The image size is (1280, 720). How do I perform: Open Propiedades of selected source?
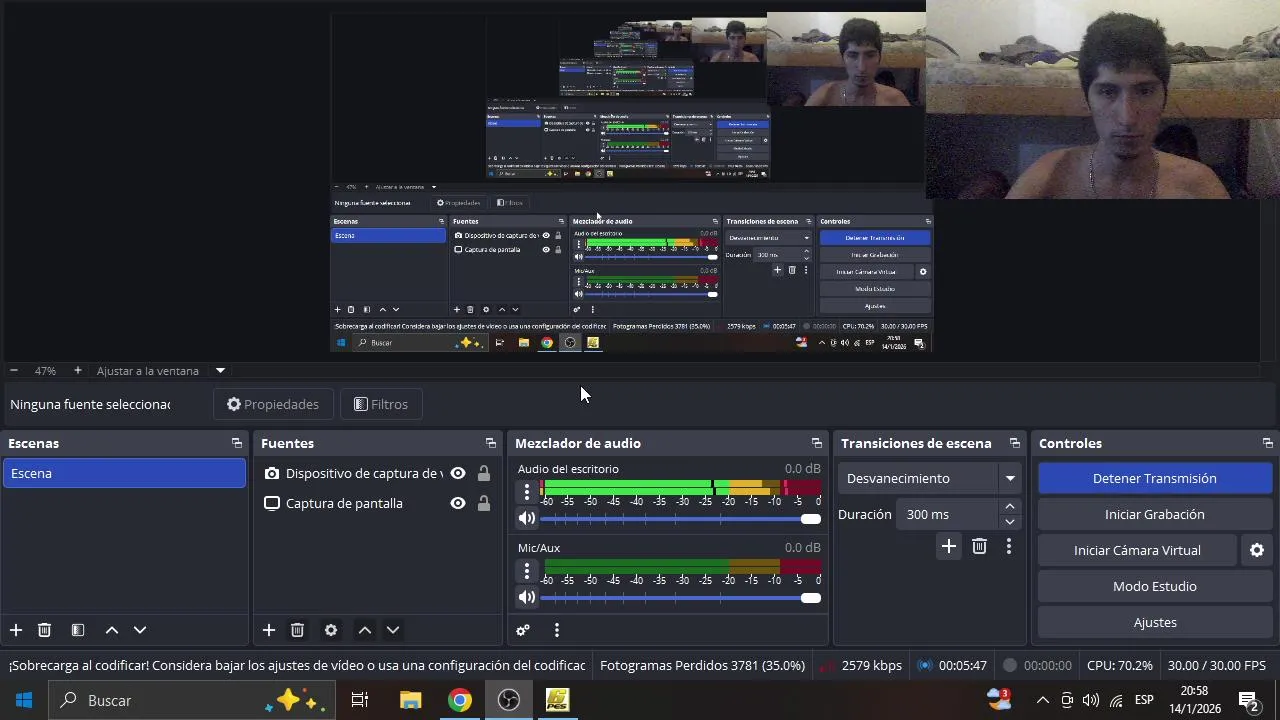click(x=273, y=404)
